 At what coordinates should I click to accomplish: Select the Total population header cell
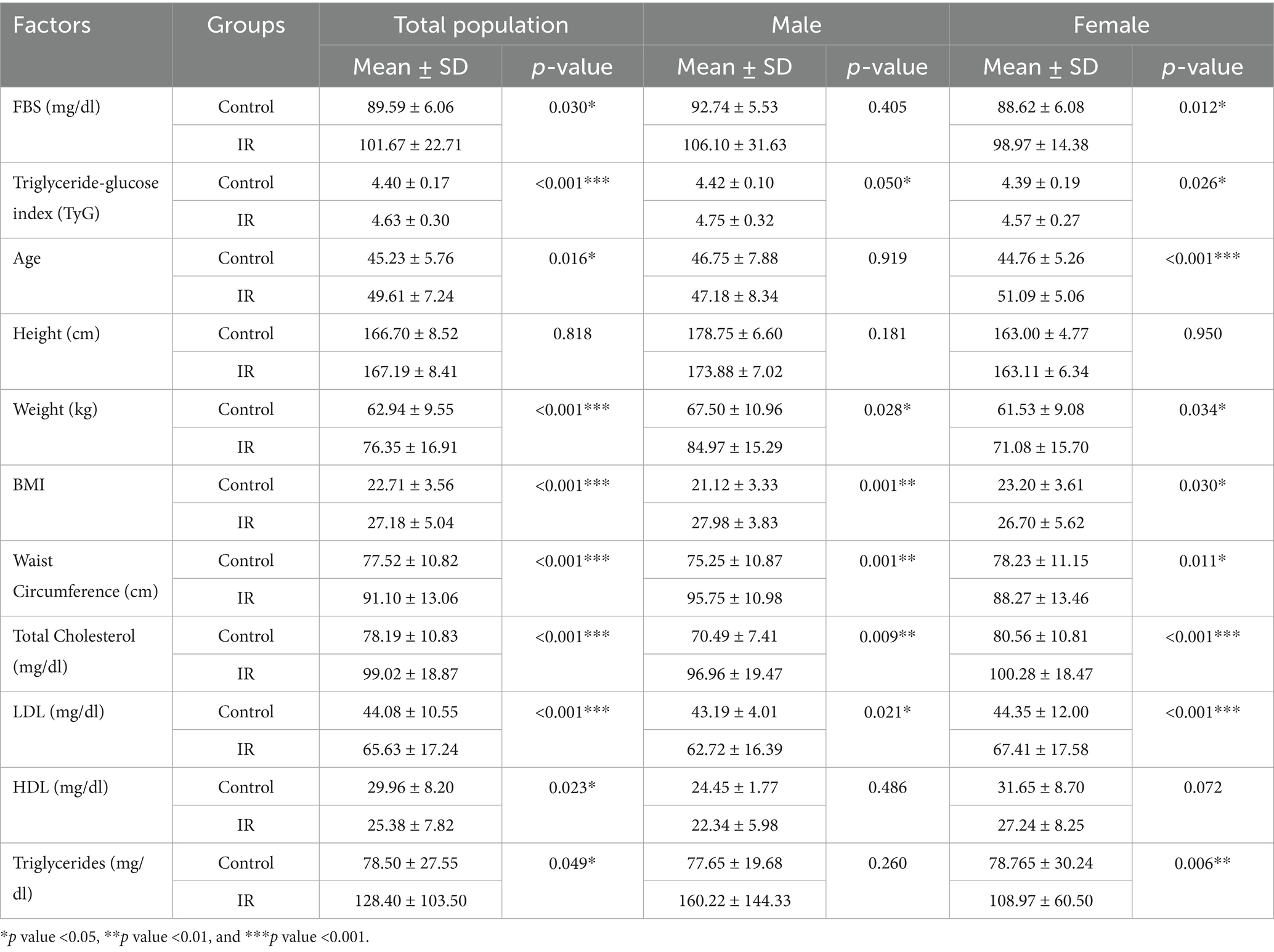pos(481,25)
